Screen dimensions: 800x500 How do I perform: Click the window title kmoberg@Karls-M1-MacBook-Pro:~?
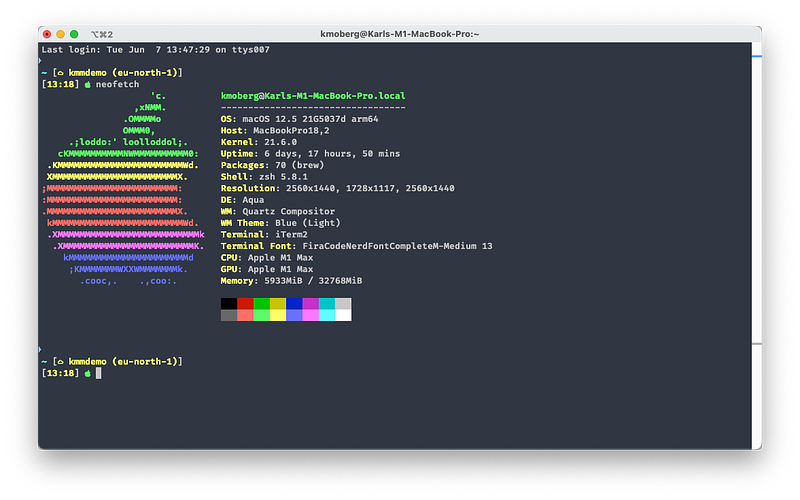(399, 34)
